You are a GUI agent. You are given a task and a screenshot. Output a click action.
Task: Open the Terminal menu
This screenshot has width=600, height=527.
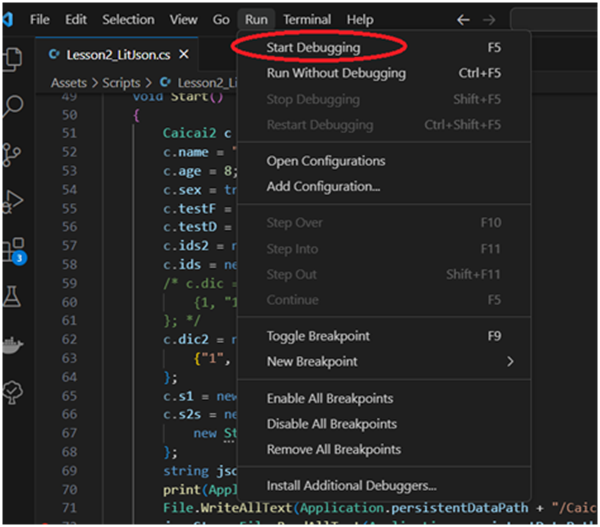307,20
